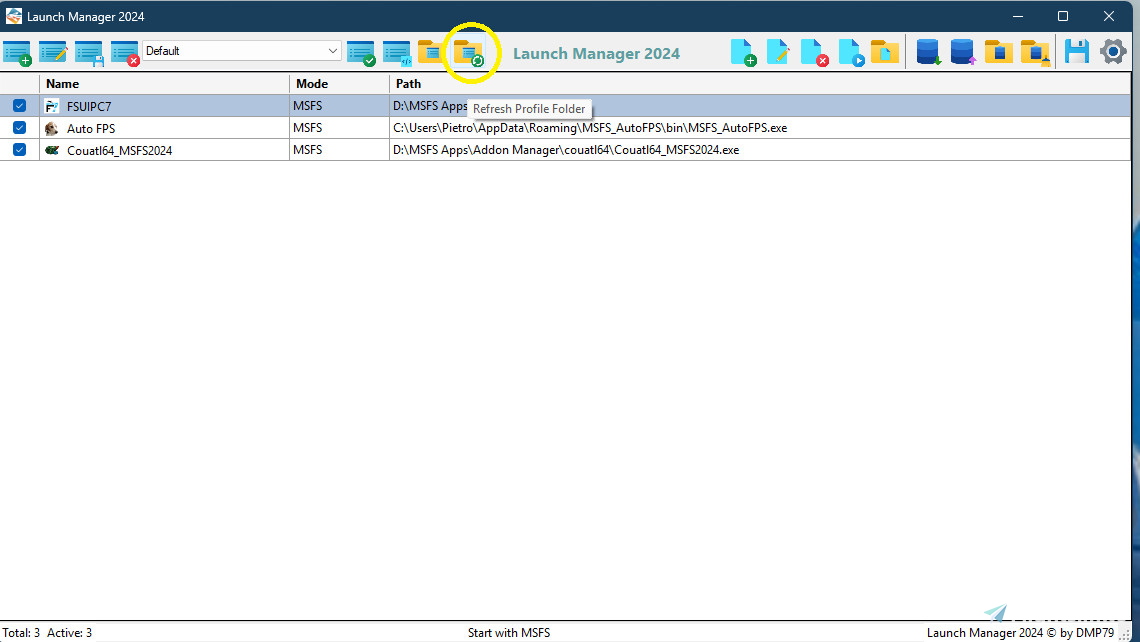The width and height of the screenshot is (1140, 642).
Task: Uncheck the Couatl64_MSFS2024 checkbox
Action: tap(20, 150)
